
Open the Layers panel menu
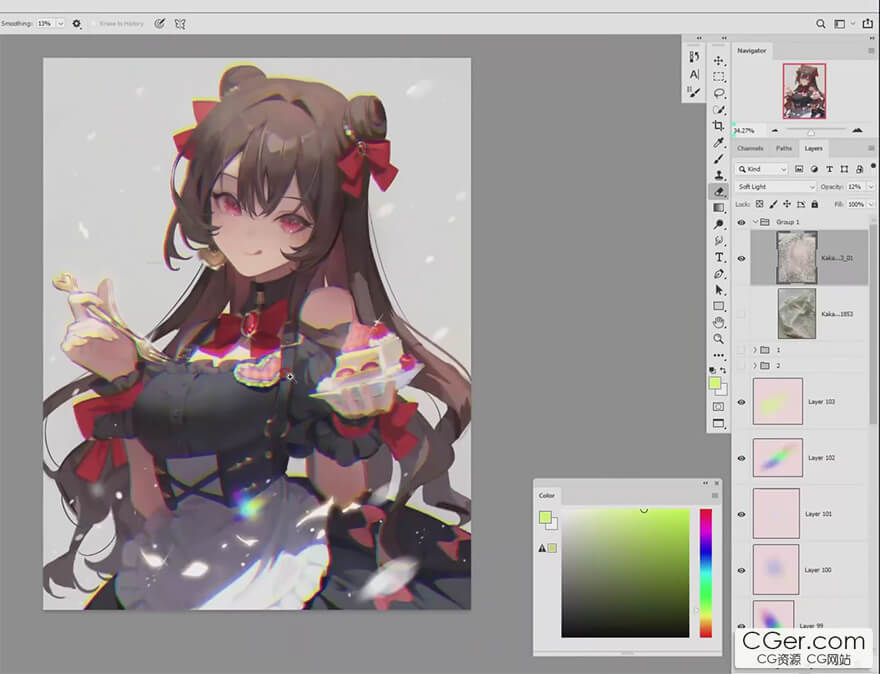(871, 148)
